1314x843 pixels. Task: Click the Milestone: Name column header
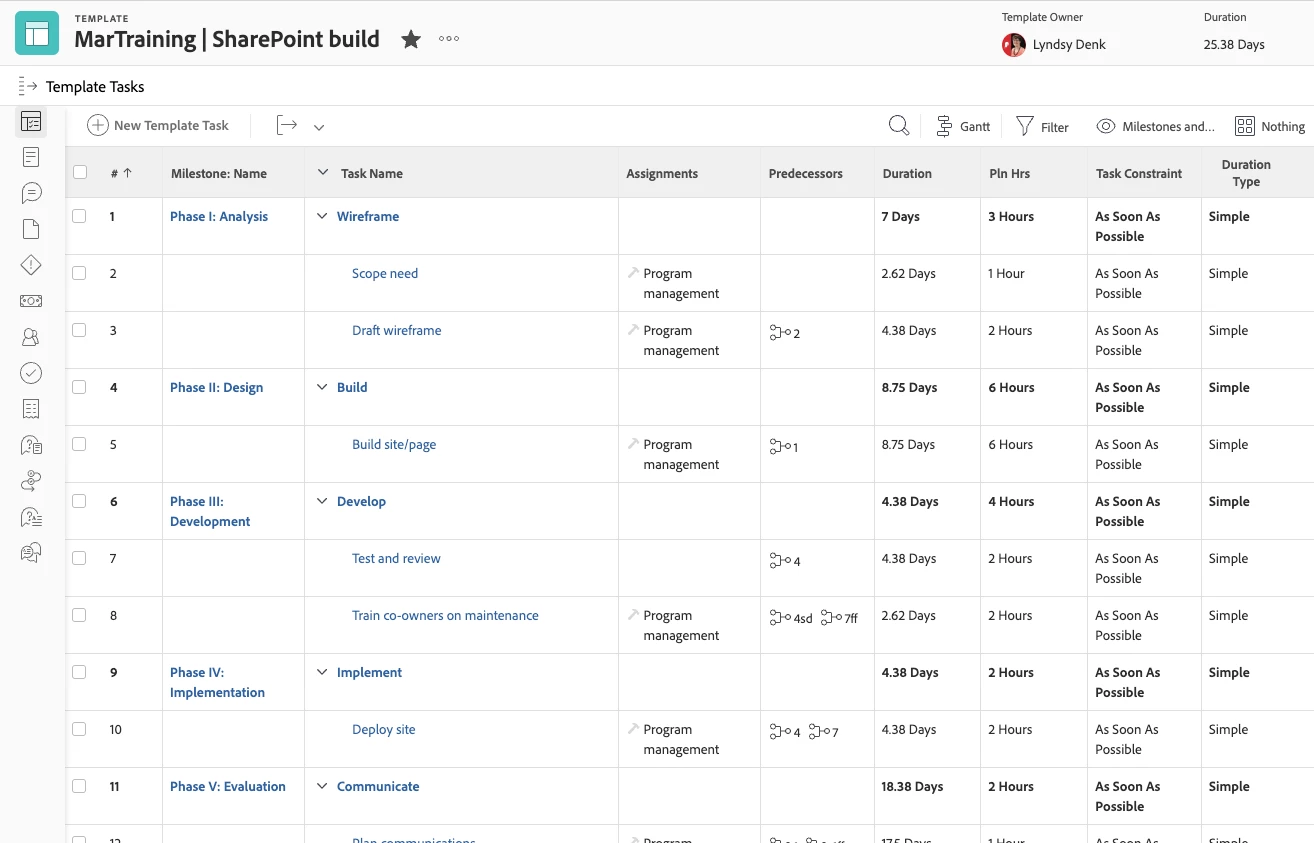[x=219, y=173]
